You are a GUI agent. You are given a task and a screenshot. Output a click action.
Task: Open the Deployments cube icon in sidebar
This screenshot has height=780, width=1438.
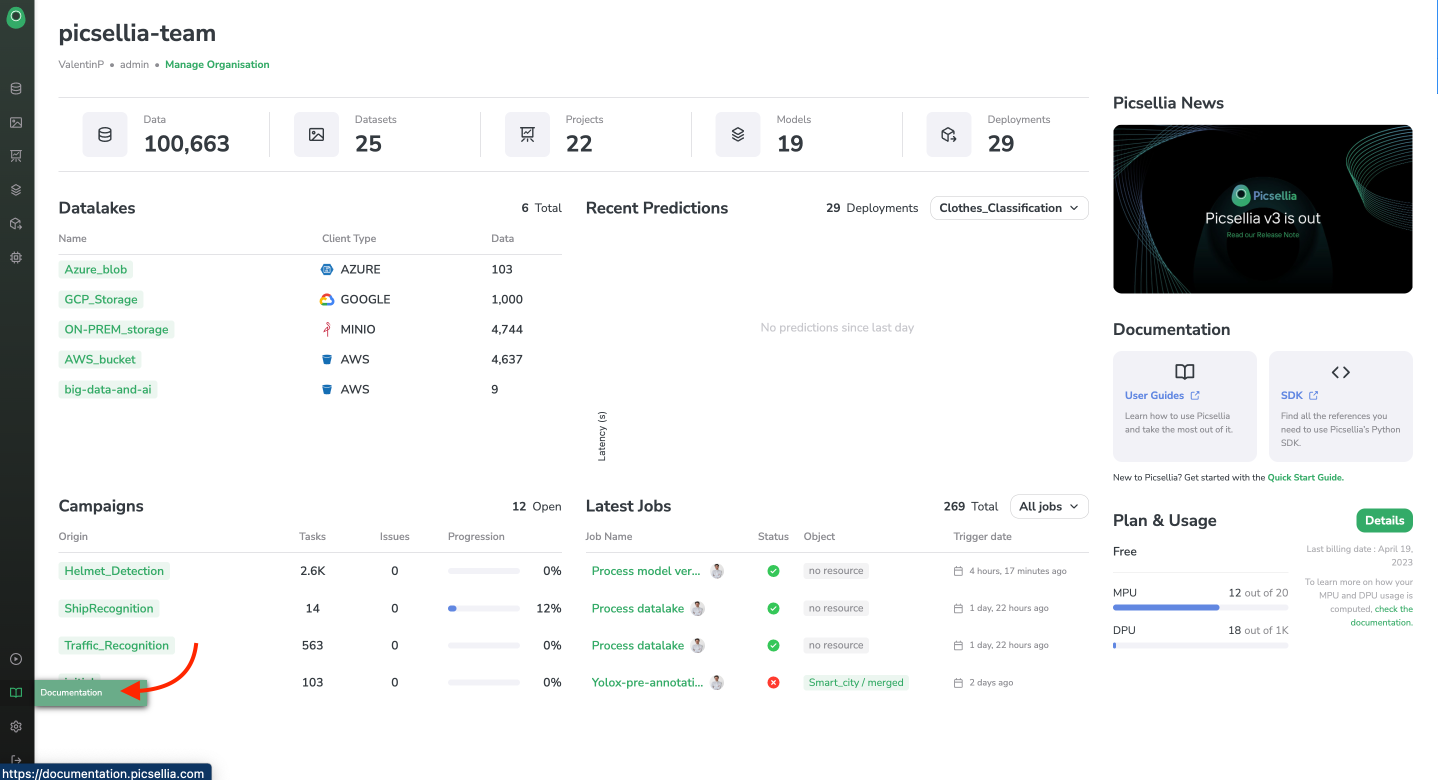[x=16, y=223]
